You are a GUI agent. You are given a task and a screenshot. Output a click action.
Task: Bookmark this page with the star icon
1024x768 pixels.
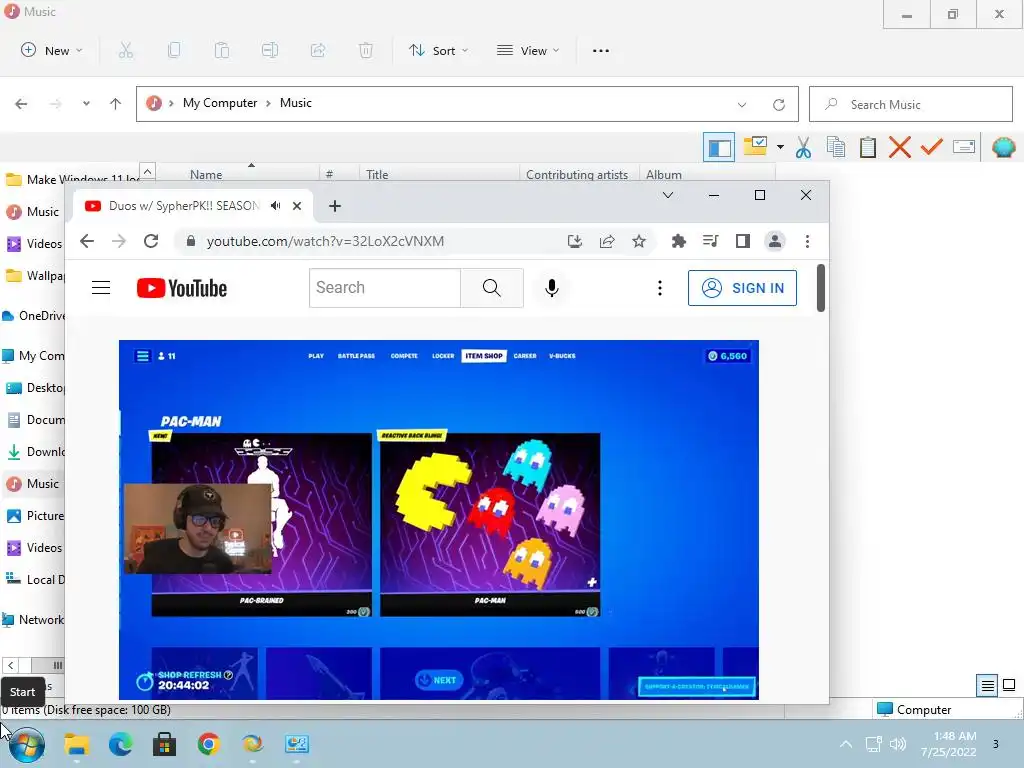pos(639,242)
